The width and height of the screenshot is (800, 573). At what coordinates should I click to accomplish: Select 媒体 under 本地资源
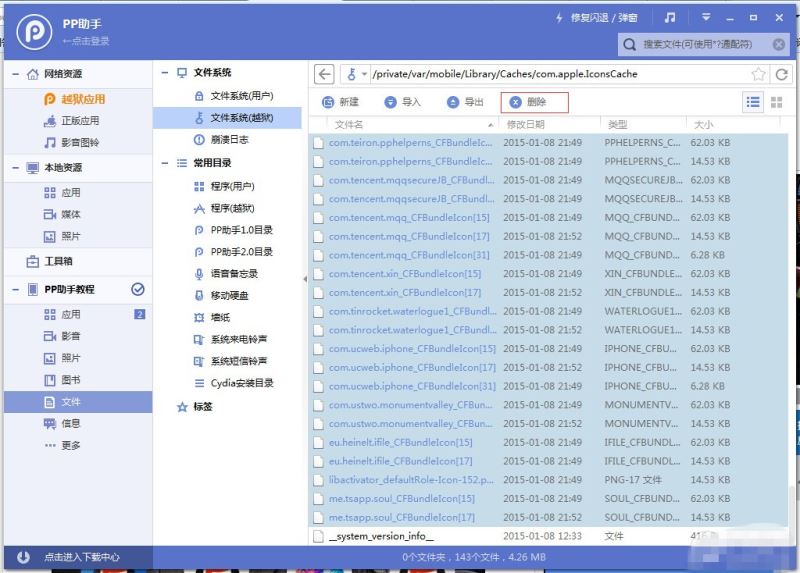pos(62,214)
